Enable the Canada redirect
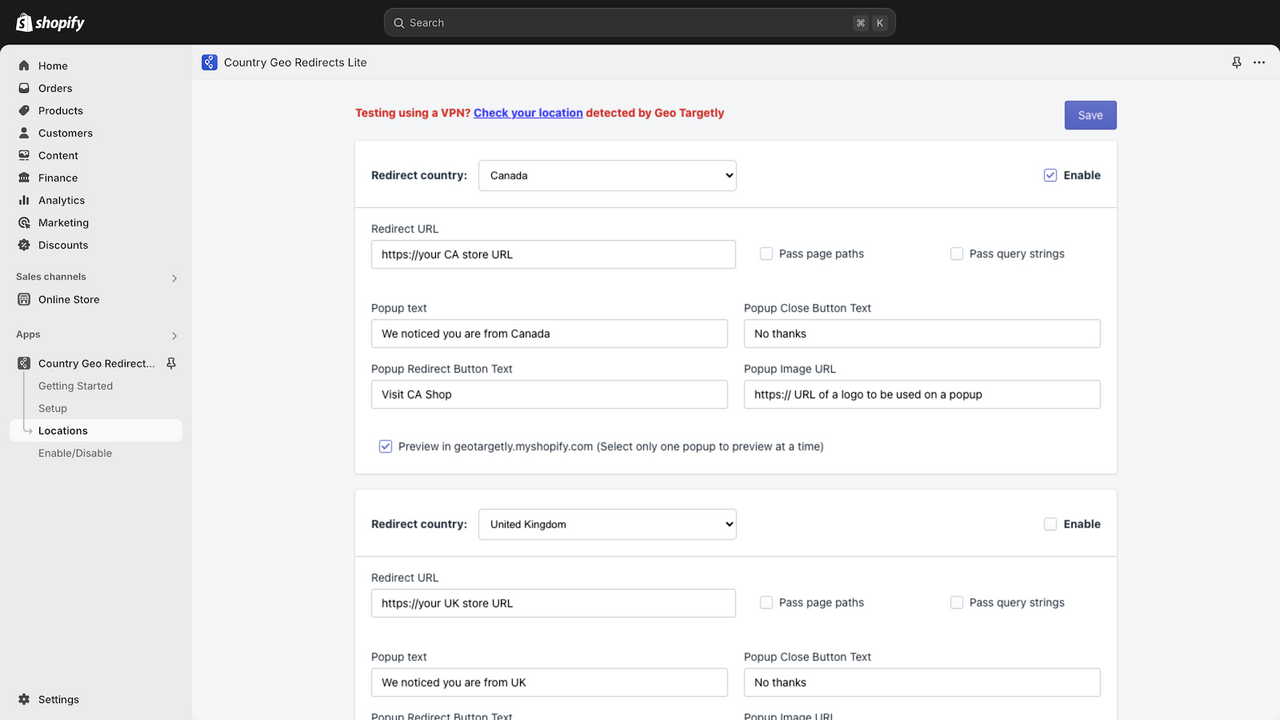The height and width of the screenshot is (720, 1280). pos(1050,174)
